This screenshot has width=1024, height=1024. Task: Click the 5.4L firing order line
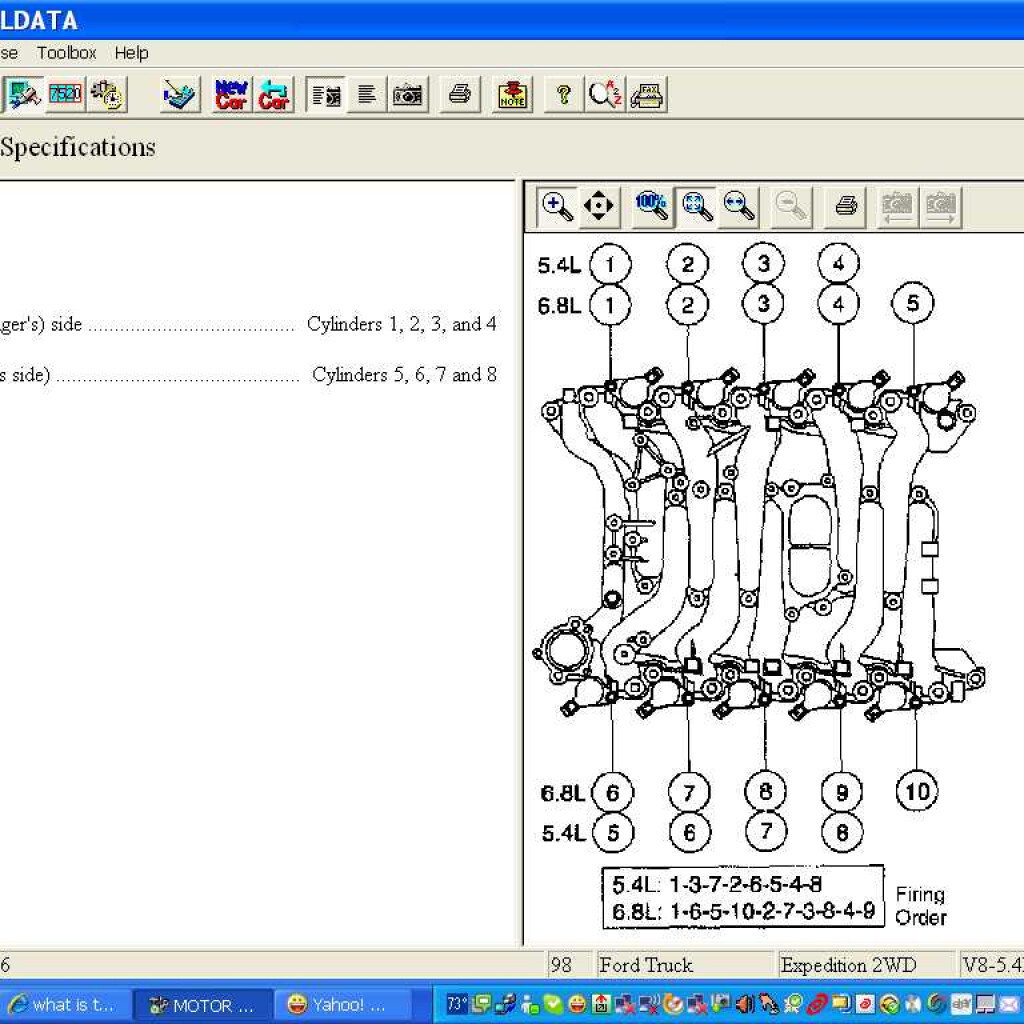[717, 884]
